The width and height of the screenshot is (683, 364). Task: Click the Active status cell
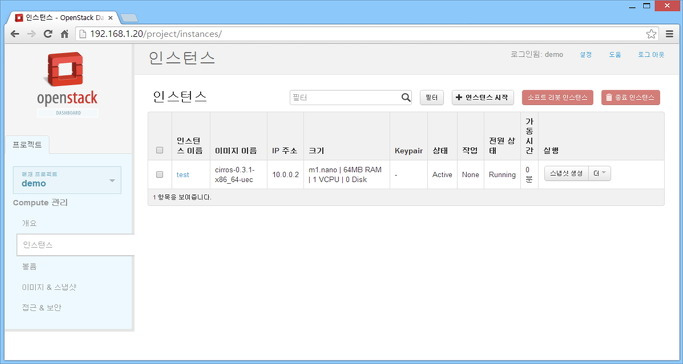point(442,175)
